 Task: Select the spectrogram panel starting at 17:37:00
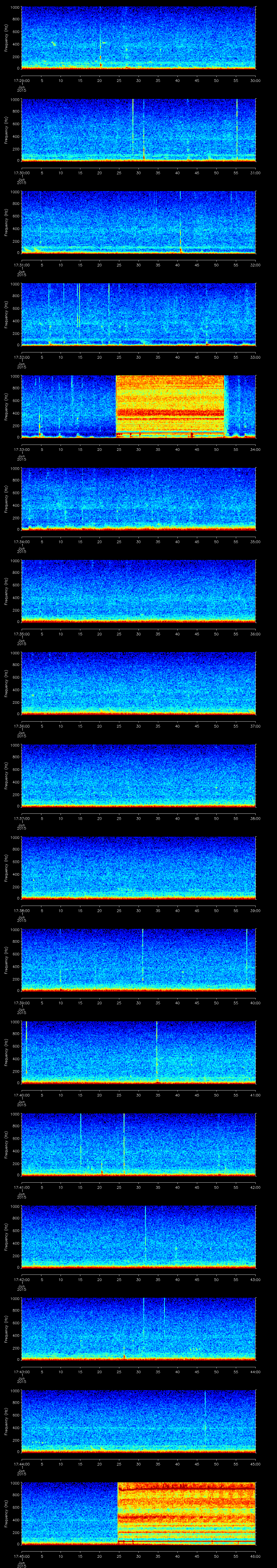(x=138, y=775)
